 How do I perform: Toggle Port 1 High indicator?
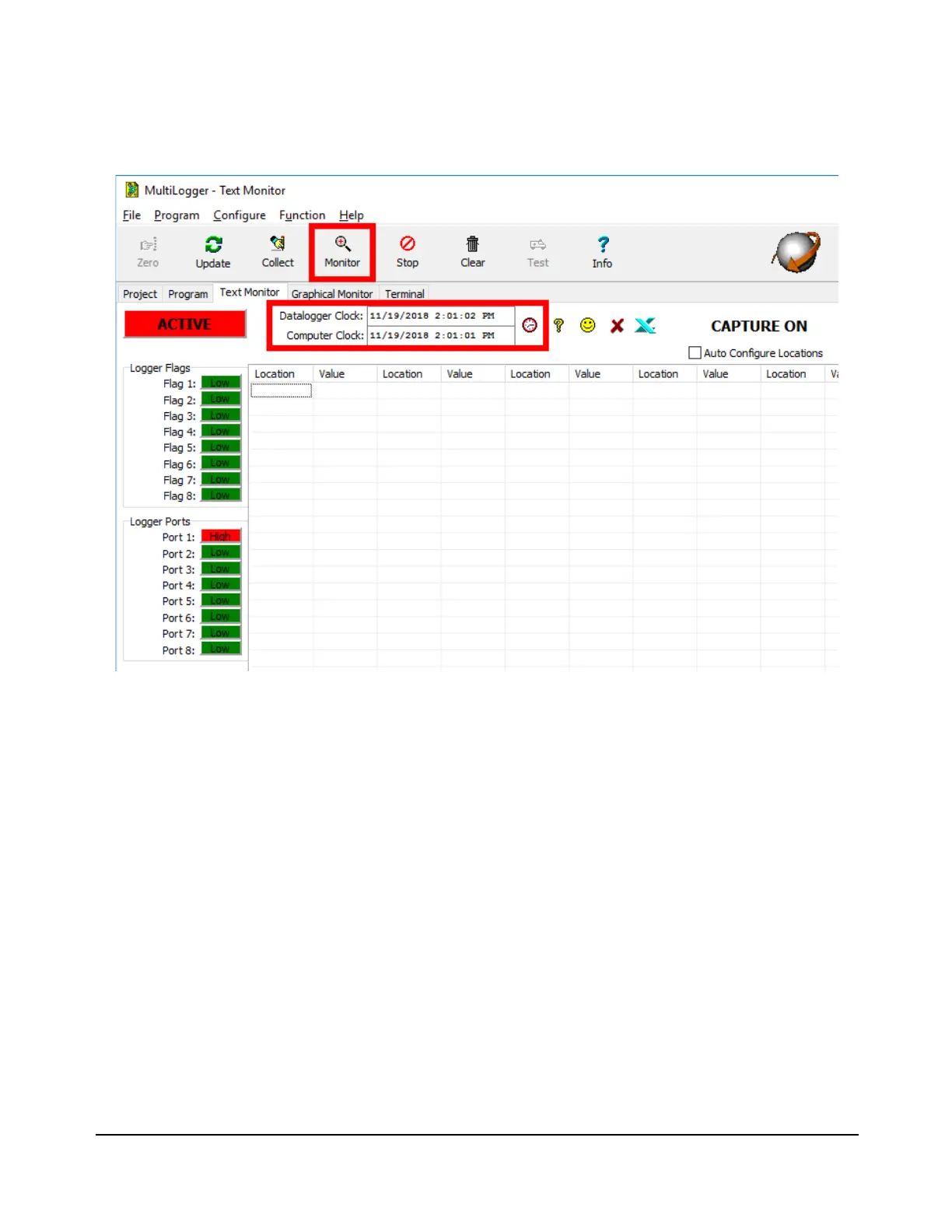point(221,537)
